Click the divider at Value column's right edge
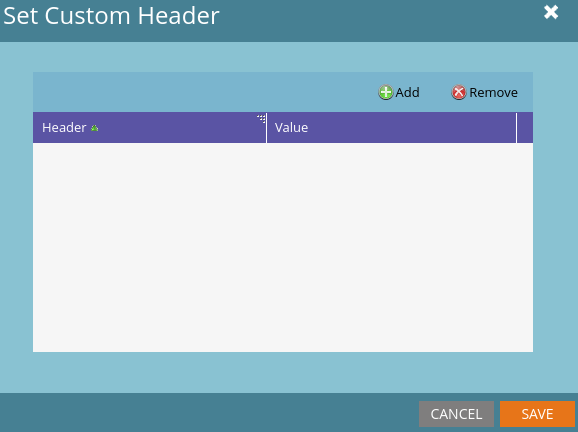The height and width of the screenshot is (432, 578). coord(516,128)
